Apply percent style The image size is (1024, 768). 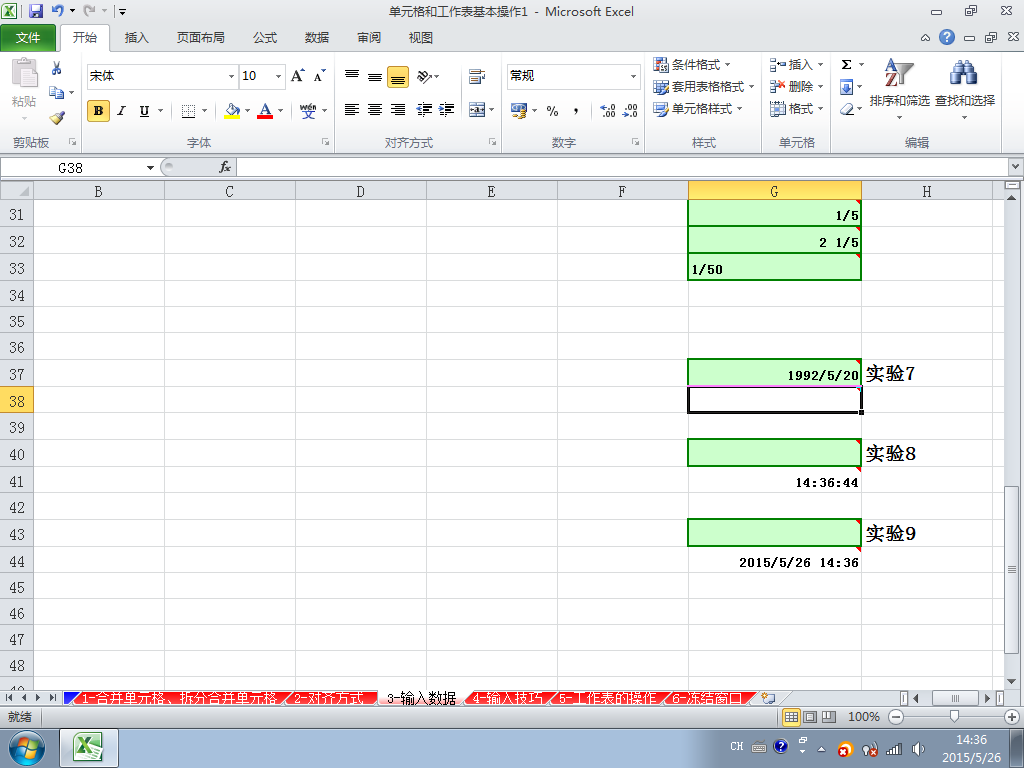552,111
